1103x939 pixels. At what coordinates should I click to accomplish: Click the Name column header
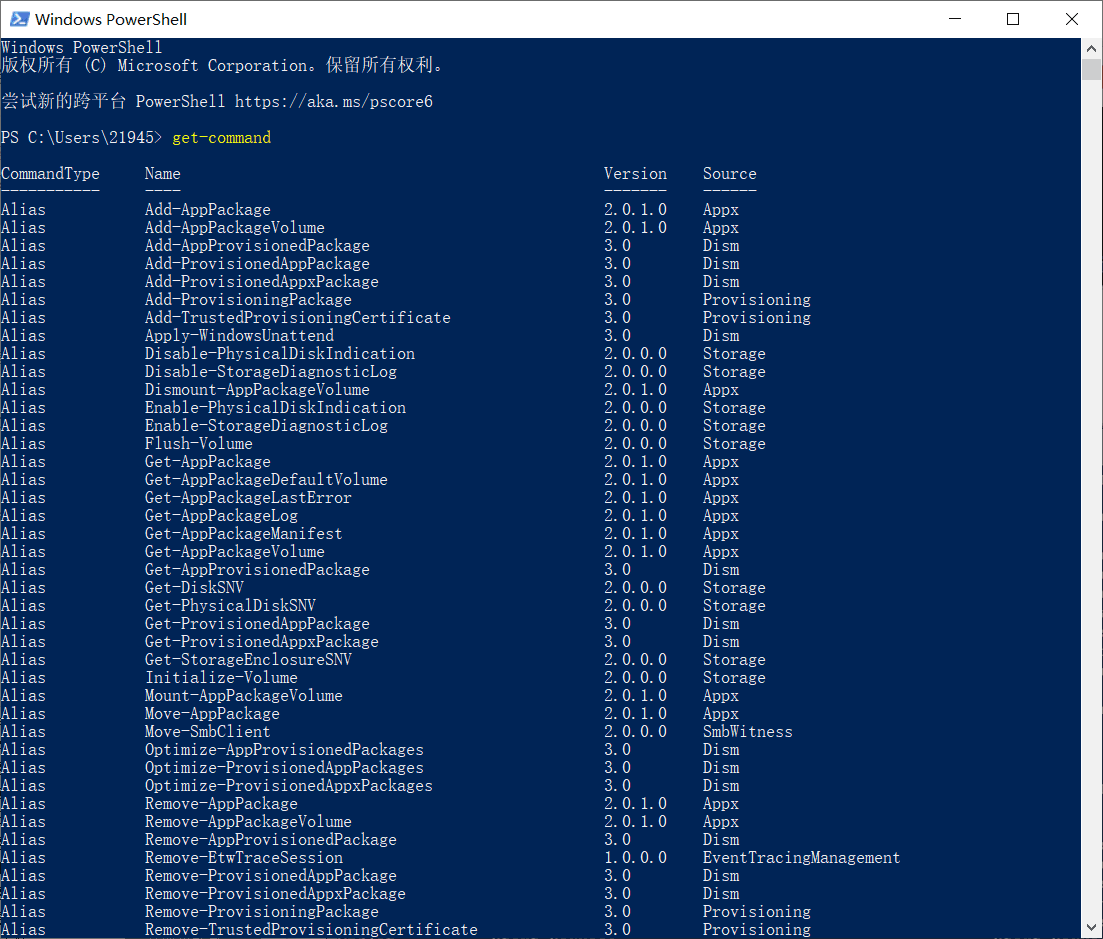pyautogui.click(x=162, y=174)
